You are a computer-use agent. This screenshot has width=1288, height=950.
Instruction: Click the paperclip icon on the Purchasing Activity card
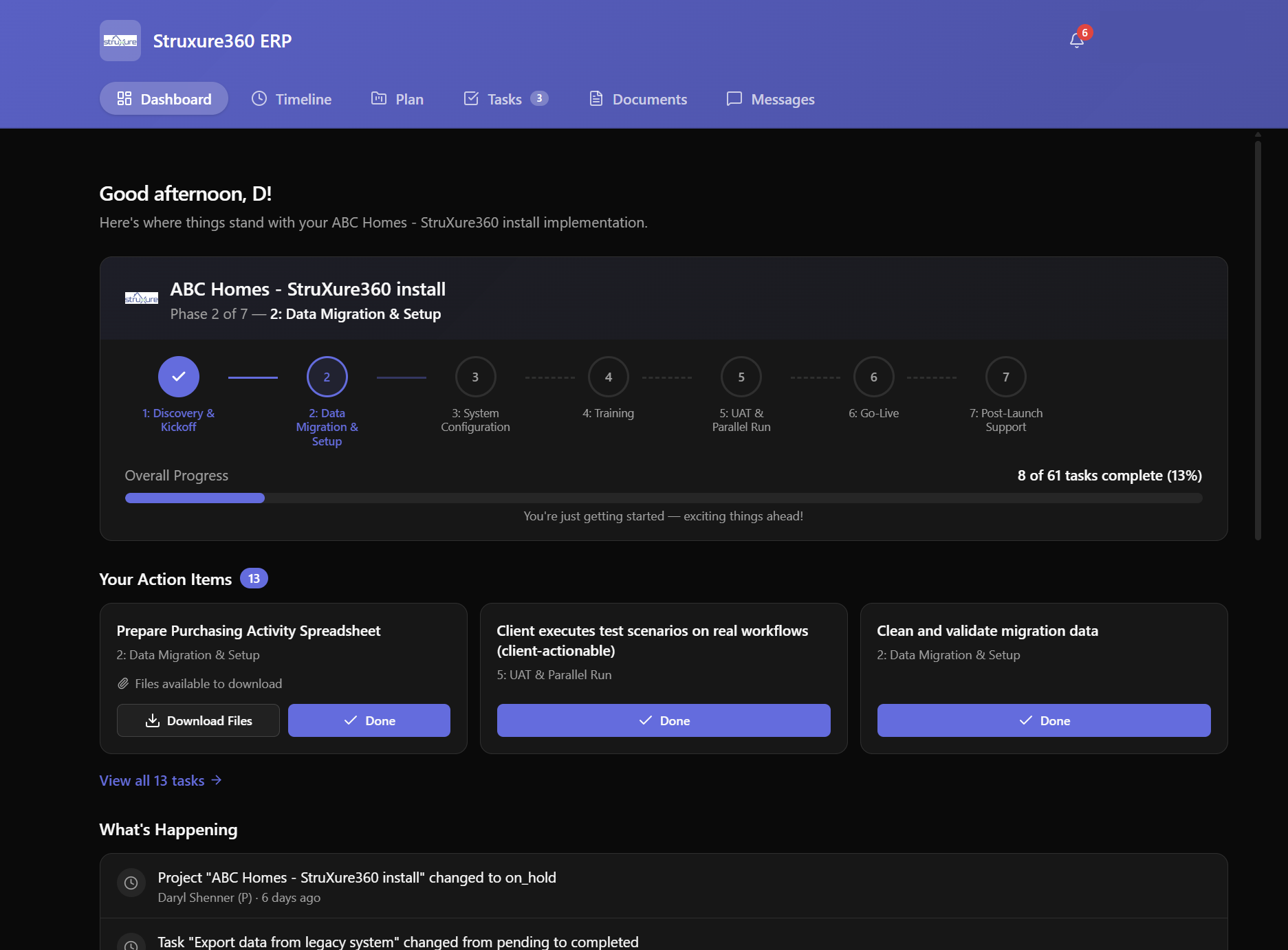(x=124, y=683)
